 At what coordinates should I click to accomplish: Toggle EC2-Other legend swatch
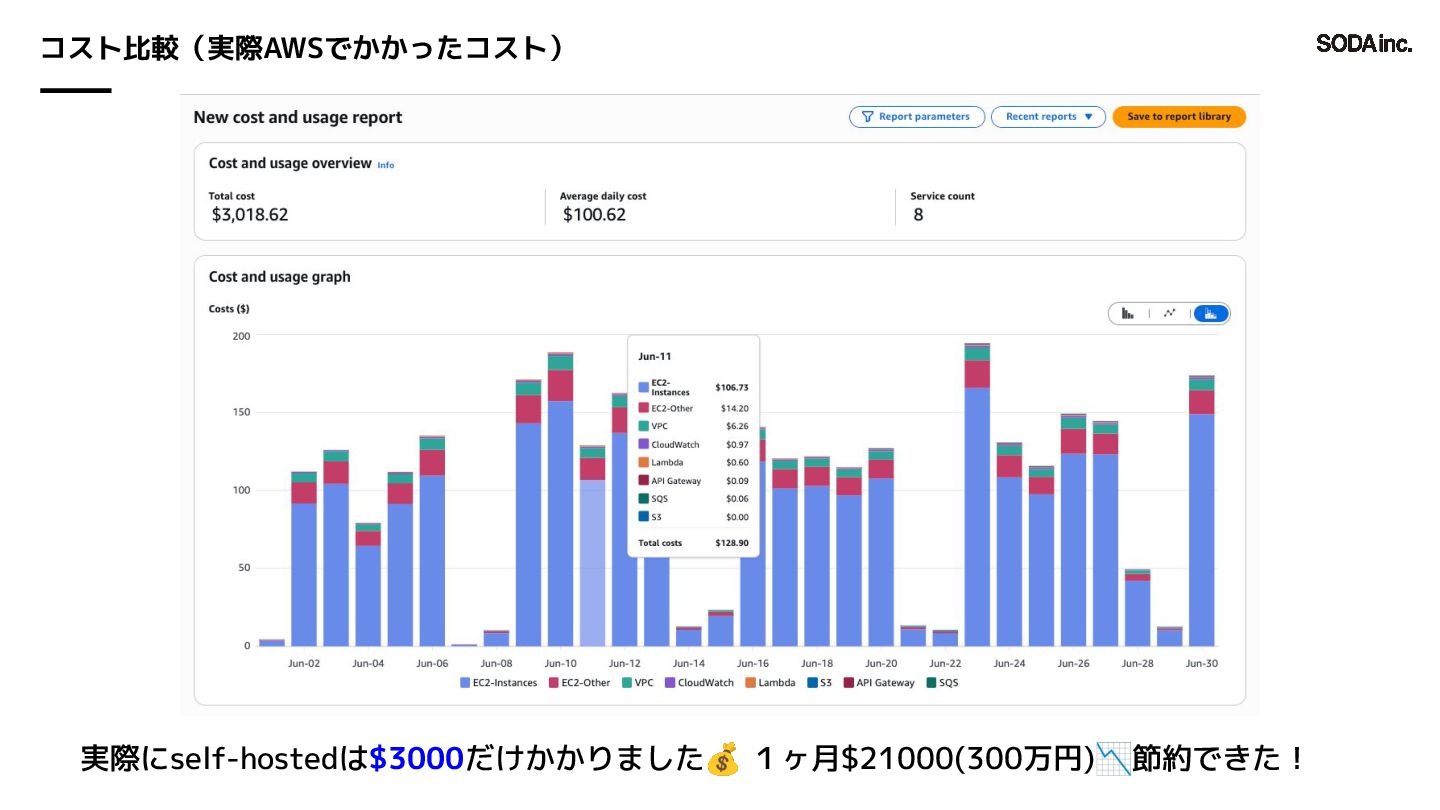coord(554,683)
